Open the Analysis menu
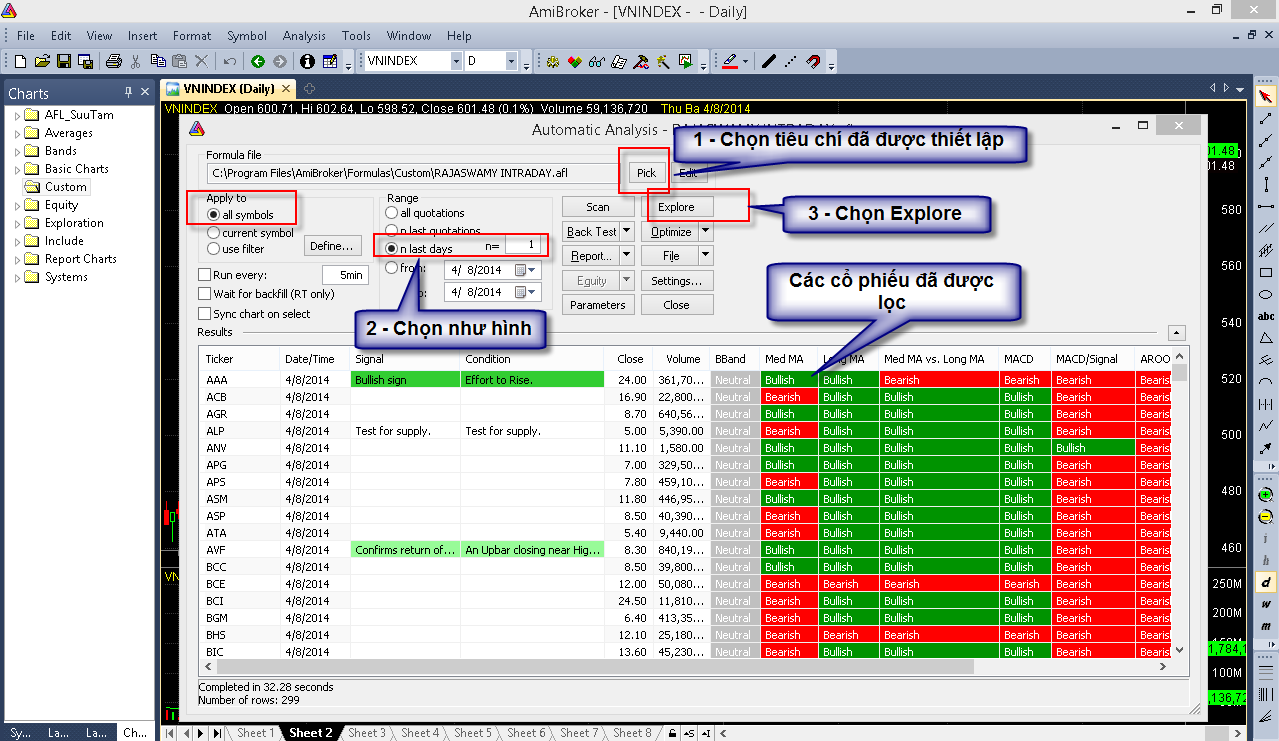The width and height of the screenshot is (1279, 741). [x=304, y=36]
